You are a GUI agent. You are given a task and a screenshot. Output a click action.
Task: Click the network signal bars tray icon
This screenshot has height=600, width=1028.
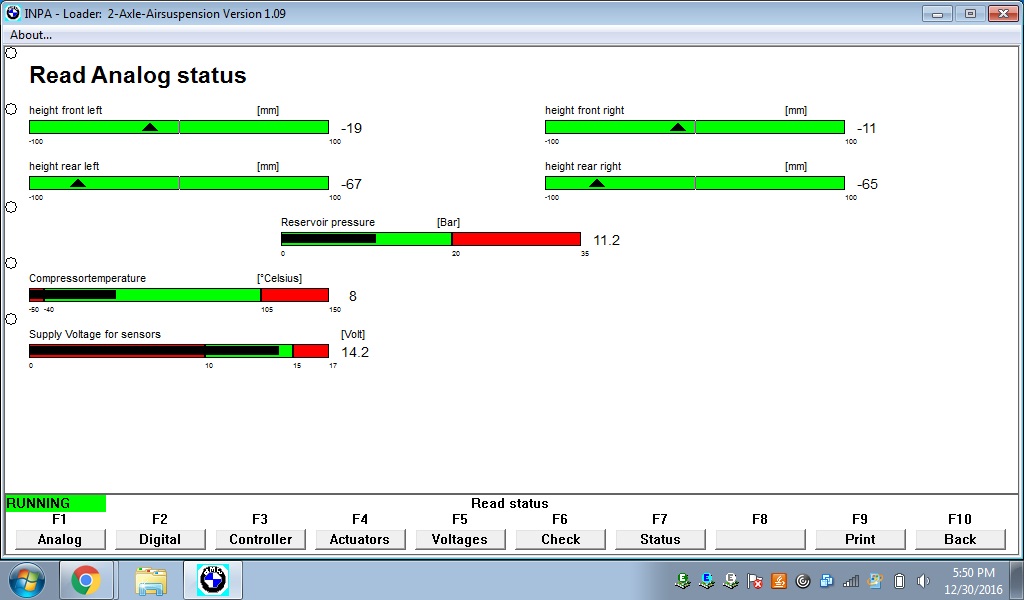851,581
